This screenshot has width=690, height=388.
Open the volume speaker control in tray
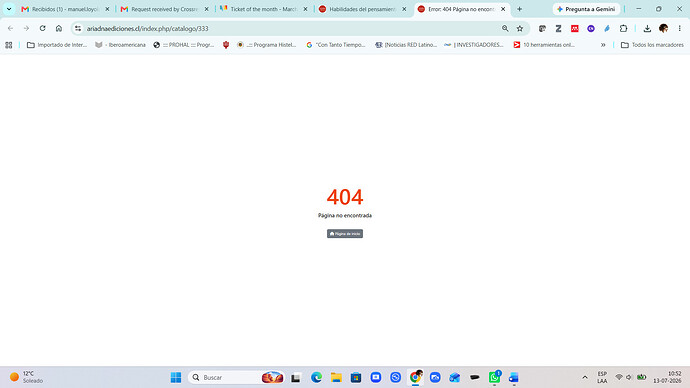[x=629, y=377]
